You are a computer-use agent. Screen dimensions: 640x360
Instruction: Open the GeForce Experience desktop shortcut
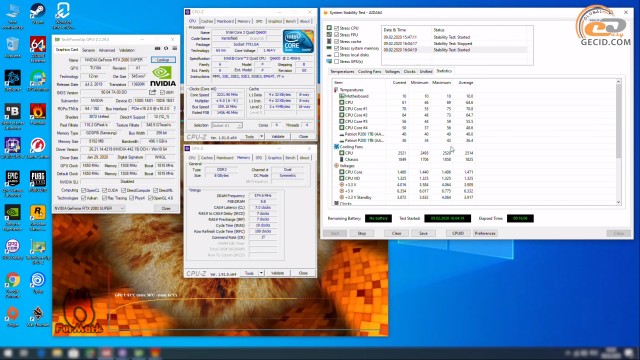(x=13, y=217)
